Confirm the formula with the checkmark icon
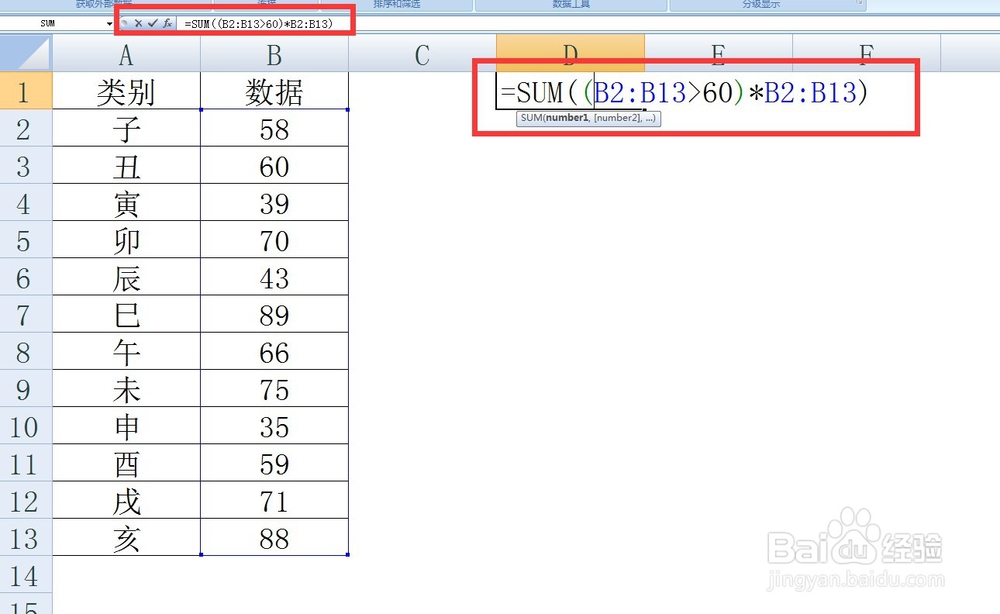 pos(152,23)
